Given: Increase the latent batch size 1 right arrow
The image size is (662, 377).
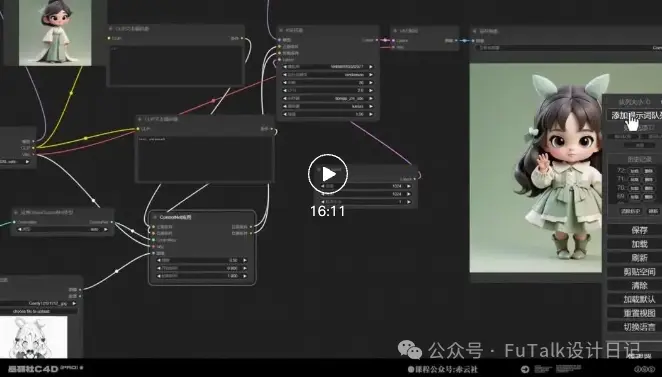Looking at the screenshot, I should pyautogui.click(x=408, y=202).
